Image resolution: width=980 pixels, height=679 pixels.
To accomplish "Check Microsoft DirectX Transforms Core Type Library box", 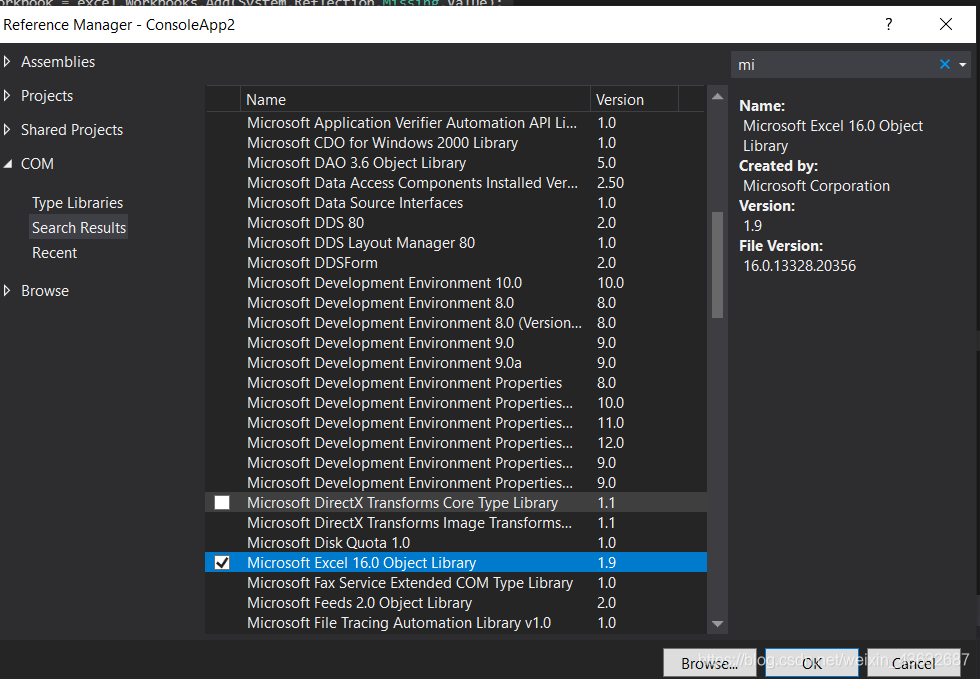I will (222, 503).
